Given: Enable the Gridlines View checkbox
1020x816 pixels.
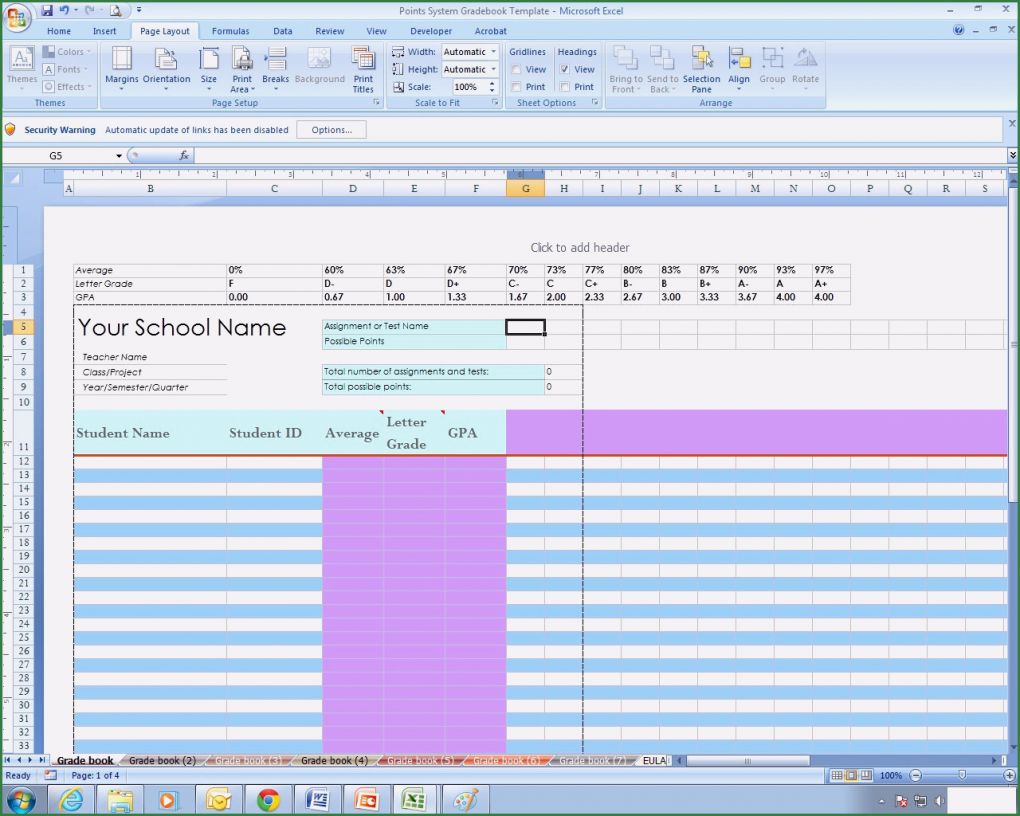Looking at the screenshot, I should [517, 70].
